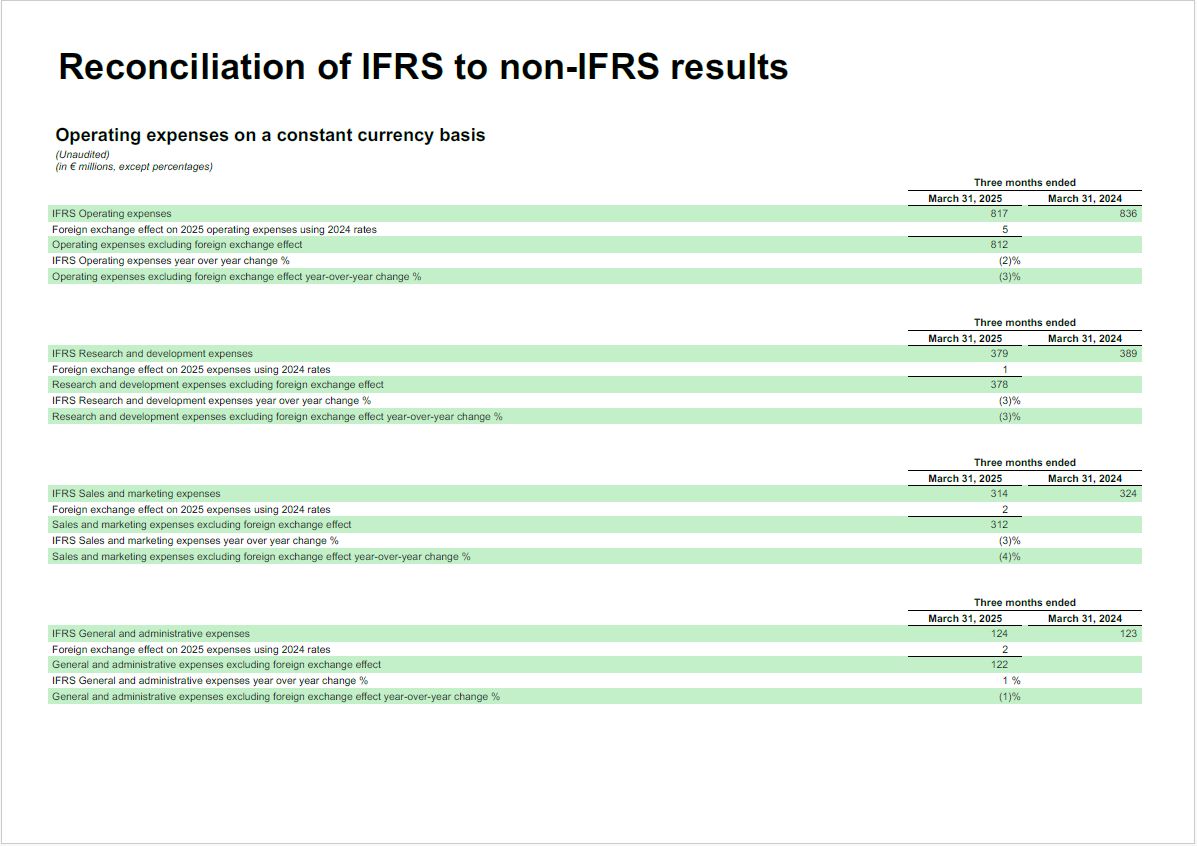The height and width of the screenshot is (846, 1197).
Task: Click the (4)% sales and marketing change value
Action: click(1009, 557)
